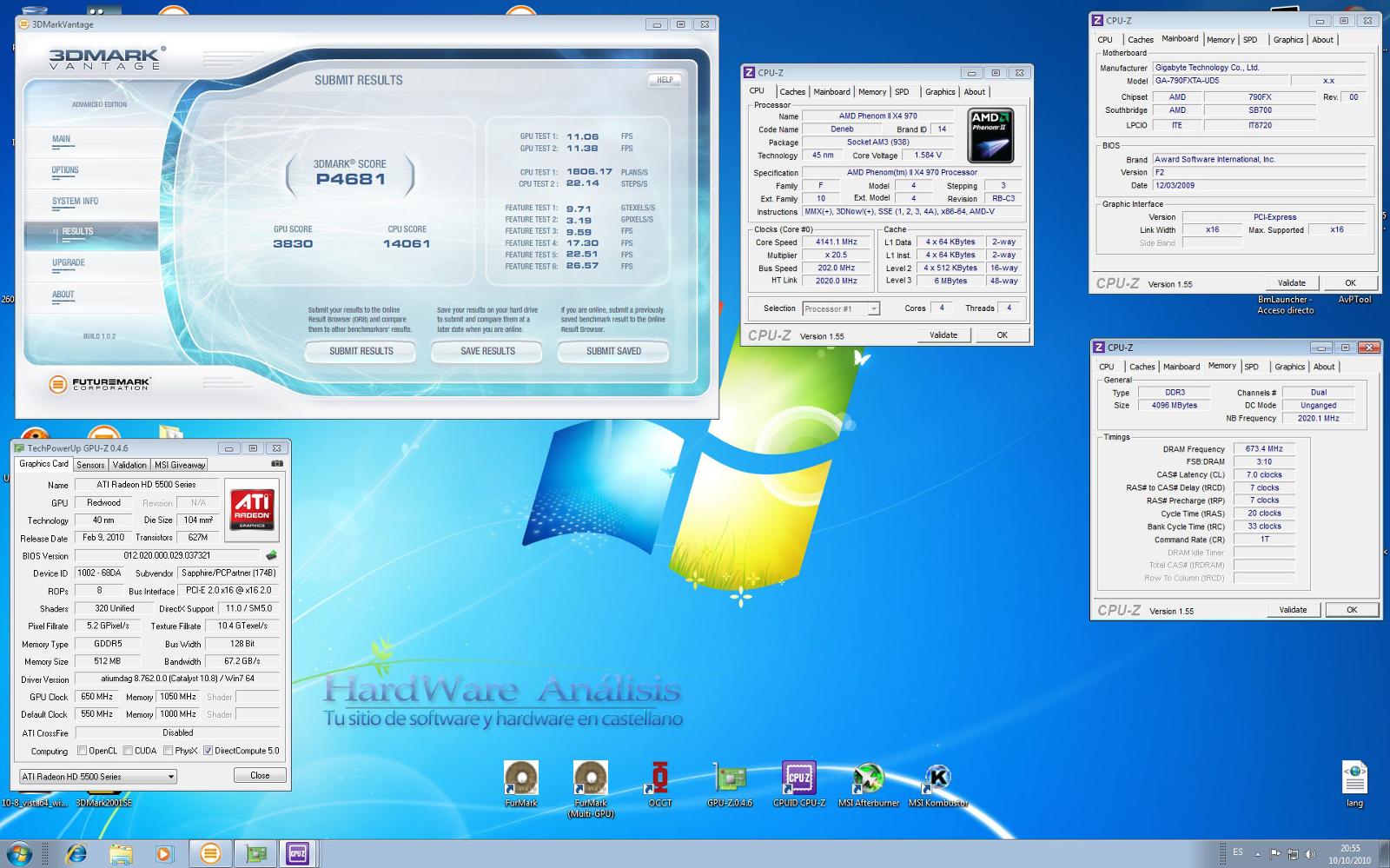Open the Processor #1 selection dropdown

841,308
